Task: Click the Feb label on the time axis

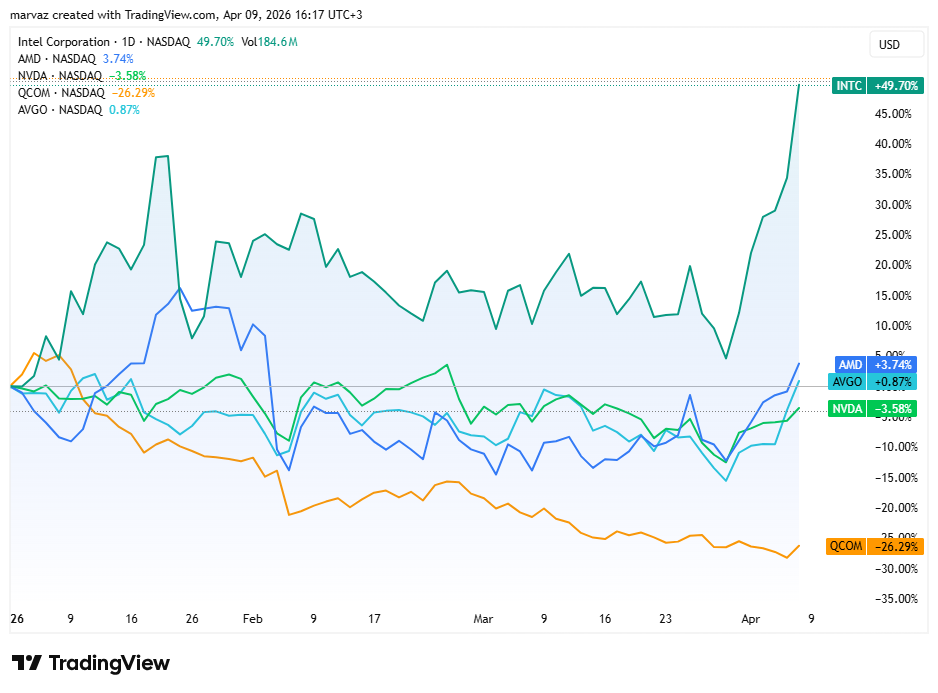Action: click(252, 619)
